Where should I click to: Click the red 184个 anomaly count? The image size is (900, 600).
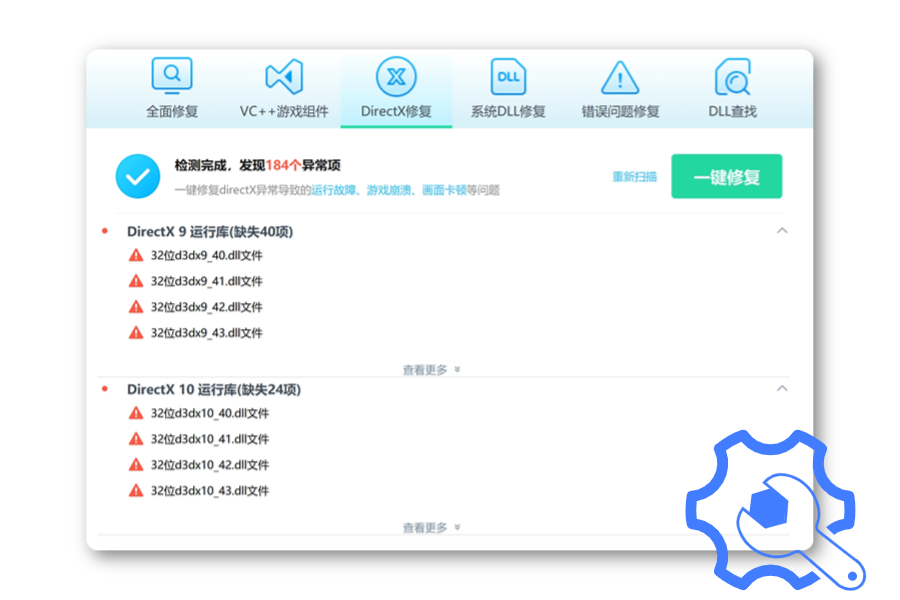(284, 165)
